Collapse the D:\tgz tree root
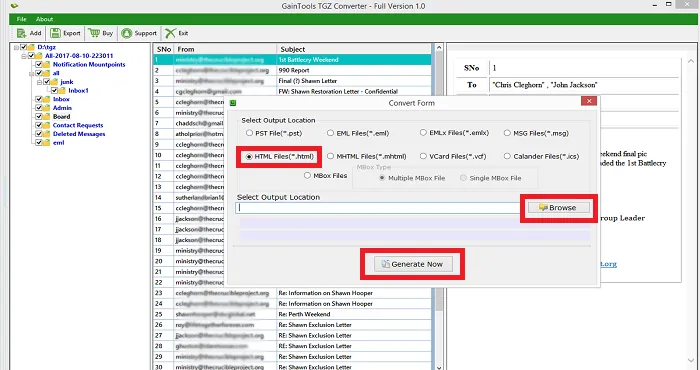 point(16,47)
